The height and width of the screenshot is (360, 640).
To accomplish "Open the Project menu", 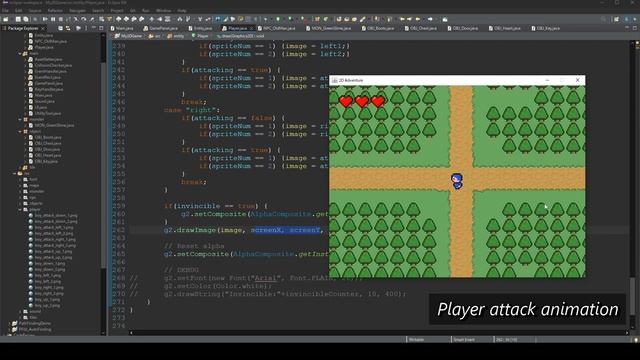I will point(117,11).
